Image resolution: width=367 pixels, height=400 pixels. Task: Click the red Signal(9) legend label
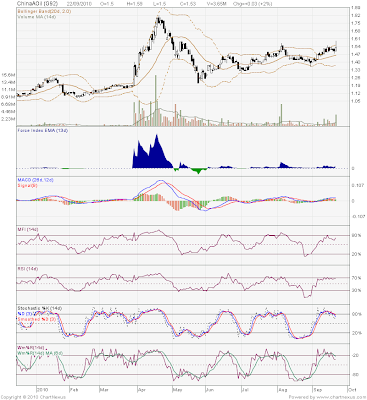click(27, 185)
